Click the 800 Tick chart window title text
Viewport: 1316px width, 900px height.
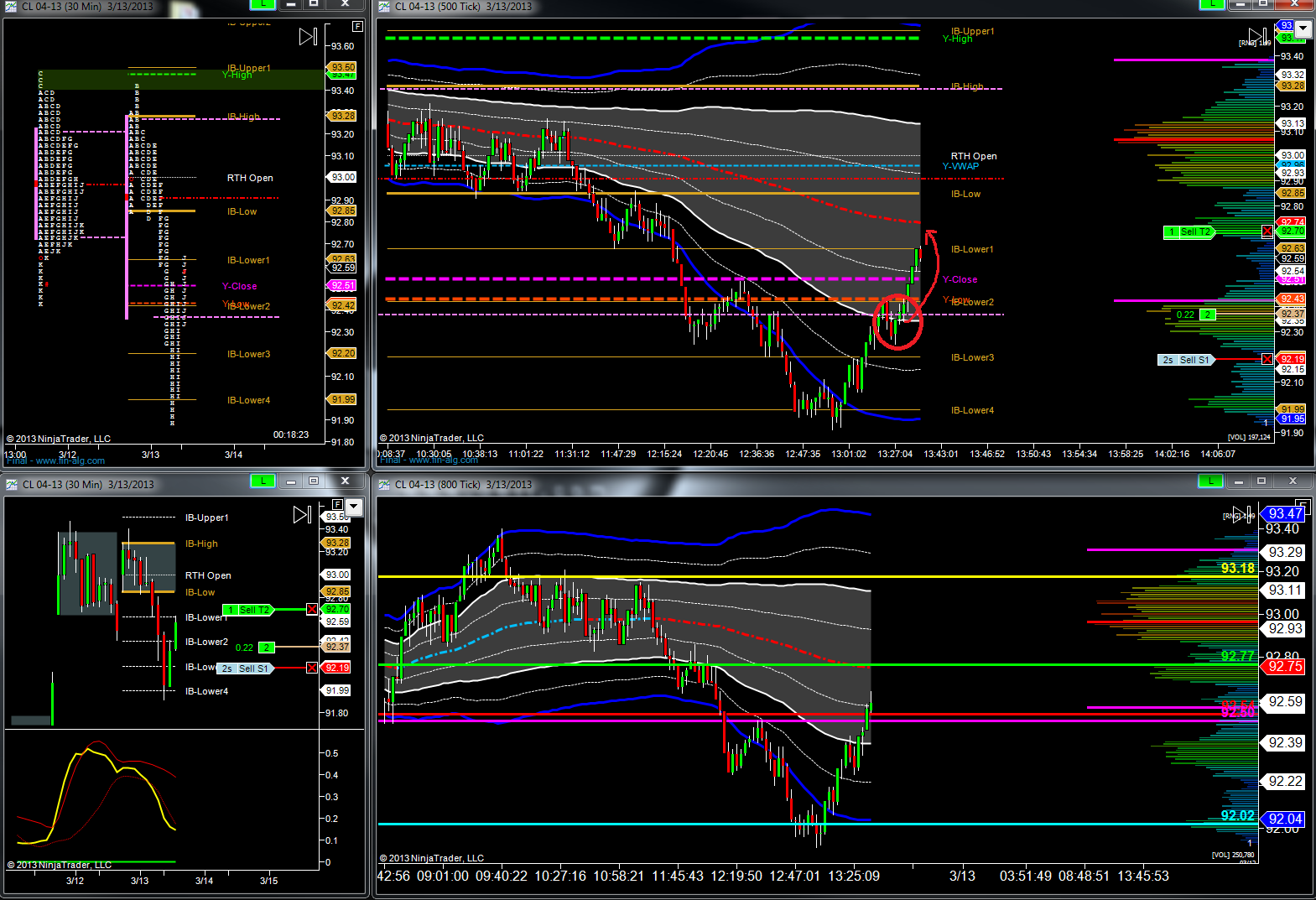463,484
